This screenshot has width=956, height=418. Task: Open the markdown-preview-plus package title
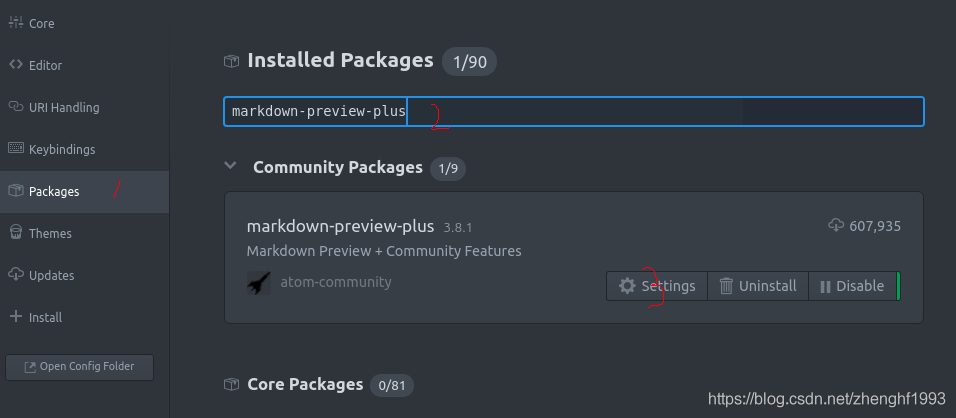coord(340,227)
